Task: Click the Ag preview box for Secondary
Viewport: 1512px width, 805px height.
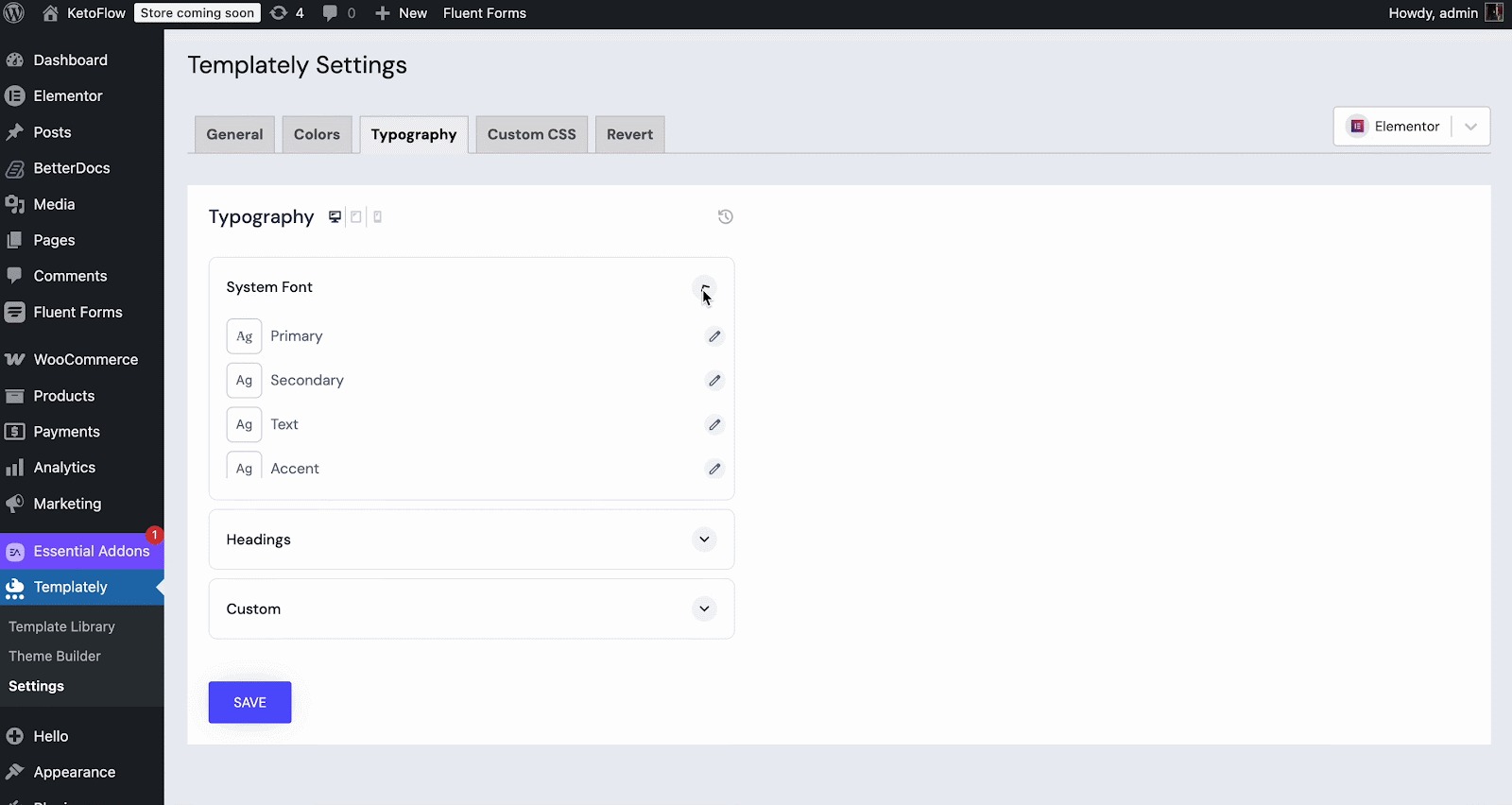Action: pyautogui.click(x=244, y=381)
